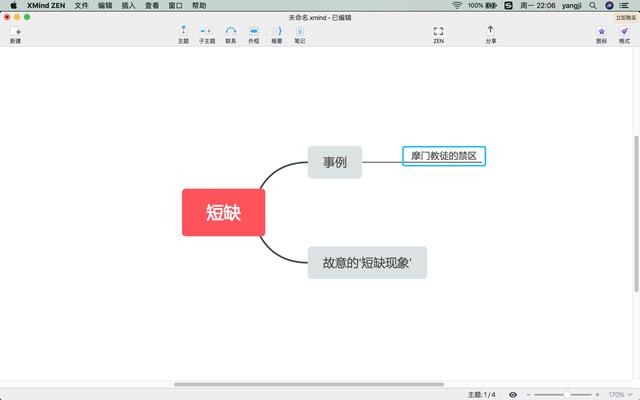Open the 帮助 (Help) menu
This screenshot has width=640, height=400.
(199, 5)
